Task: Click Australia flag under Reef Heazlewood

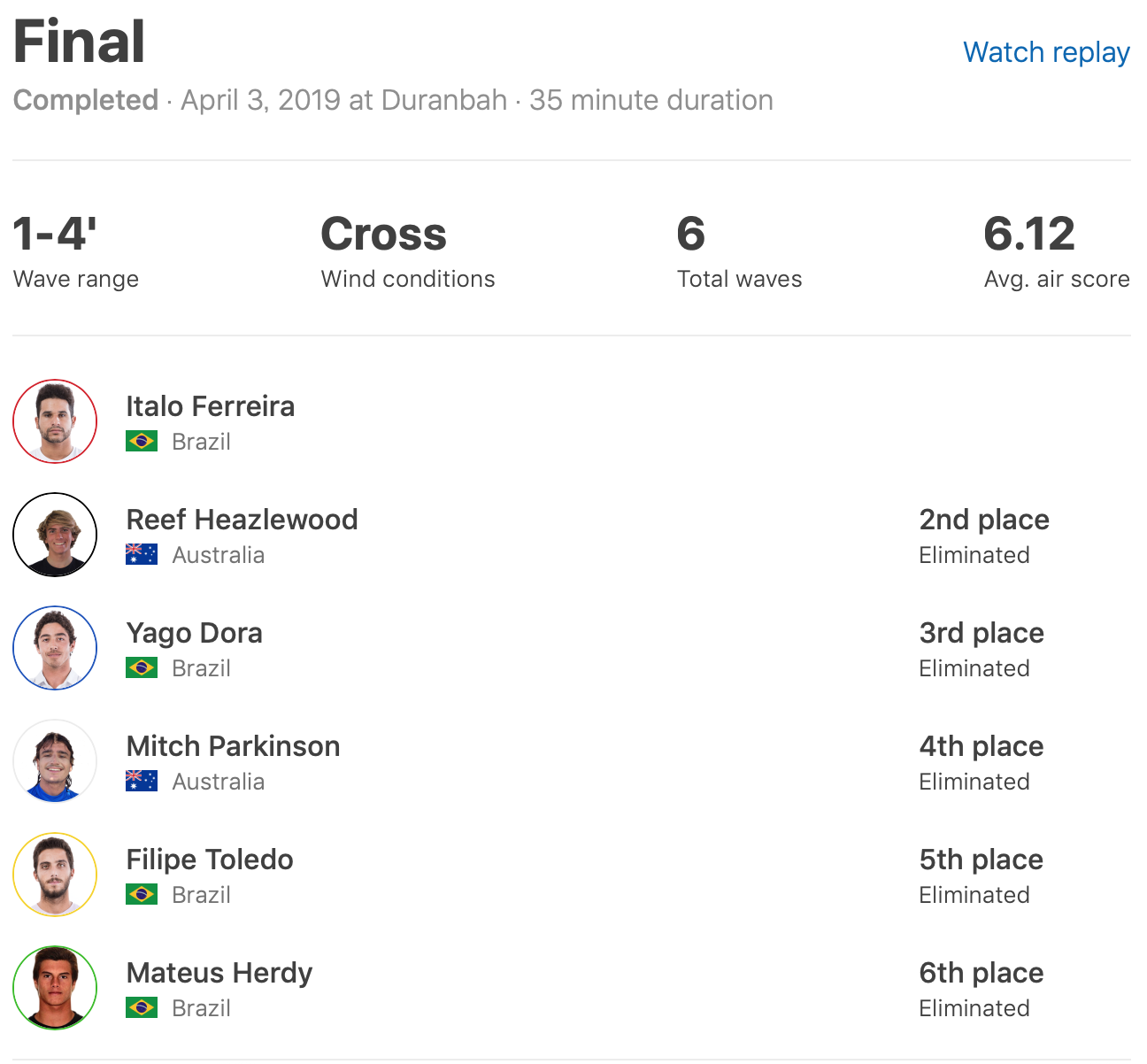Action: point(142,554)
